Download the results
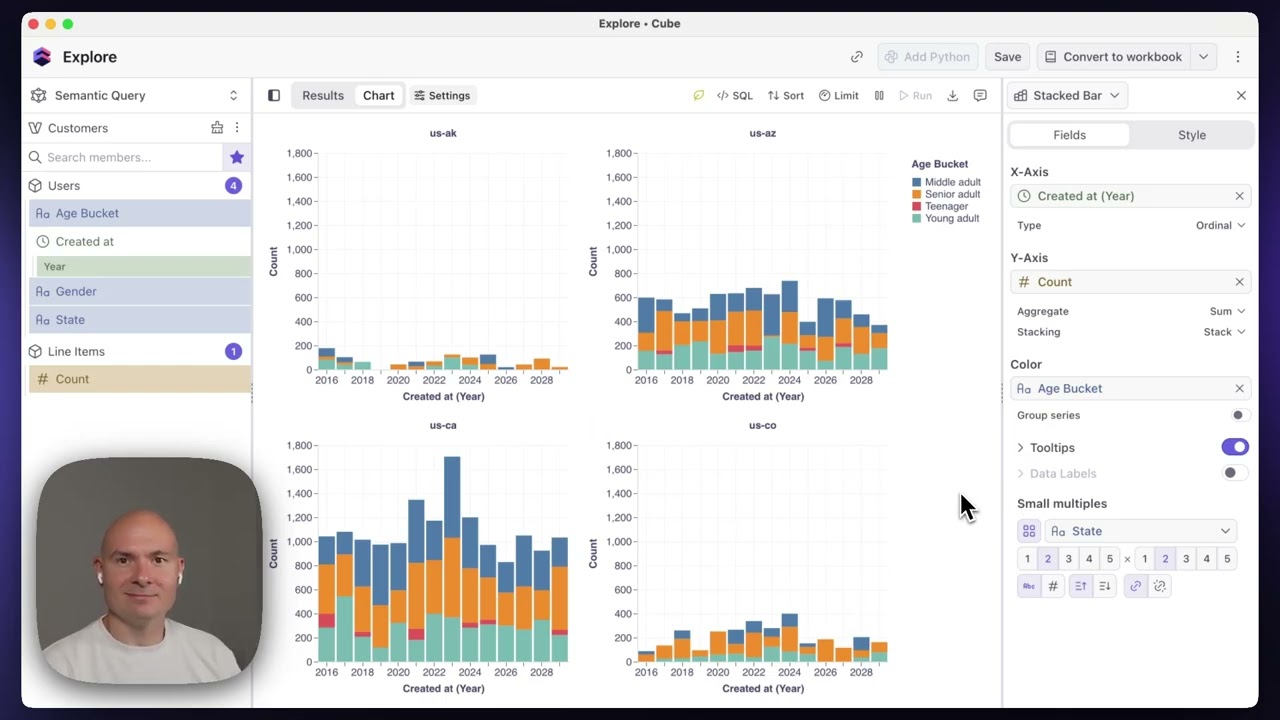The image size is (1280, 720). point(952,96)
